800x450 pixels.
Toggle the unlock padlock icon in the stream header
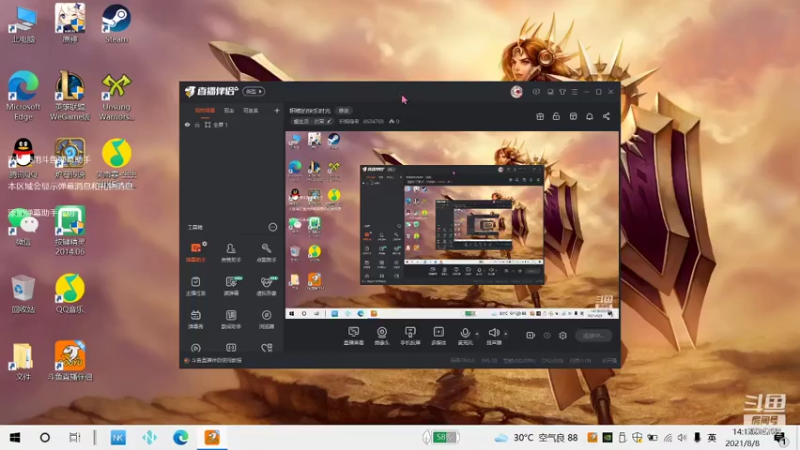pos(556,116)
